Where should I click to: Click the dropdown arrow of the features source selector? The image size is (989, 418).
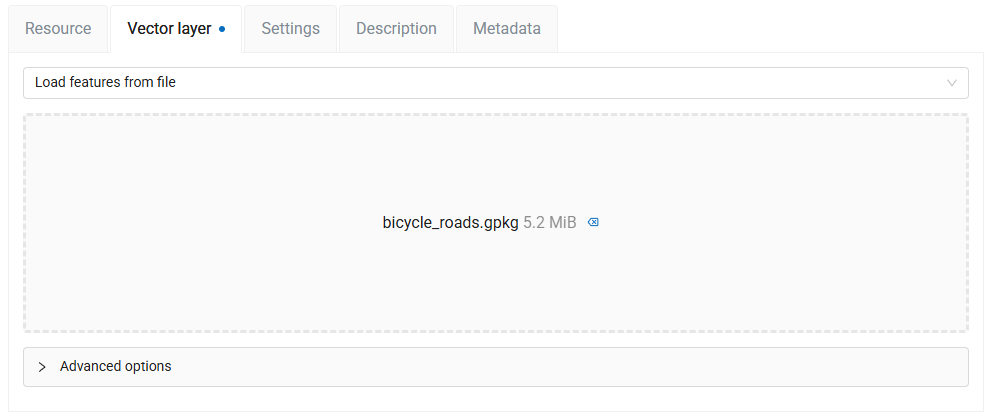[x=951, y=83]
